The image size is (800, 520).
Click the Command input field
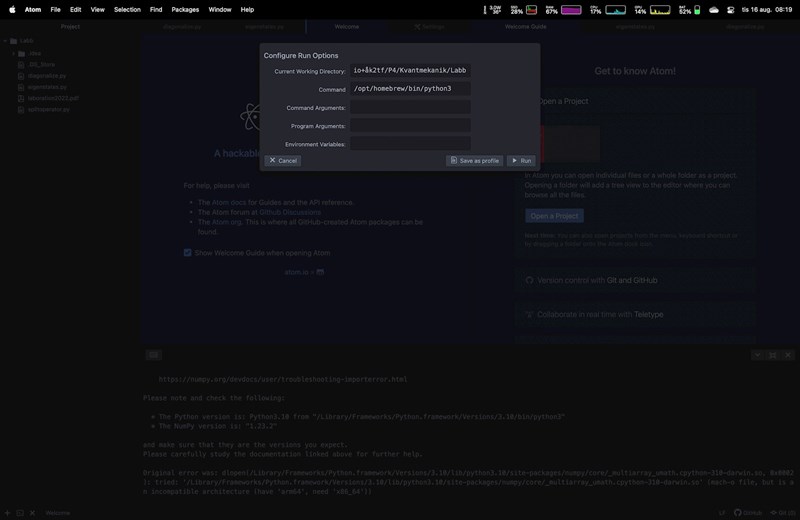410,89
